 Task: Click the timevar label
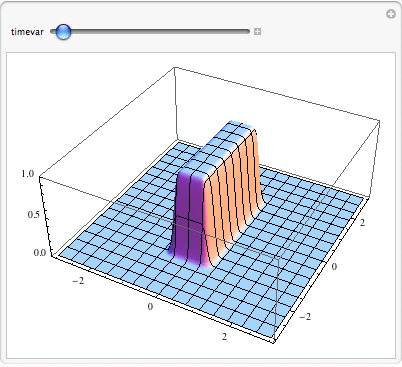27,32
